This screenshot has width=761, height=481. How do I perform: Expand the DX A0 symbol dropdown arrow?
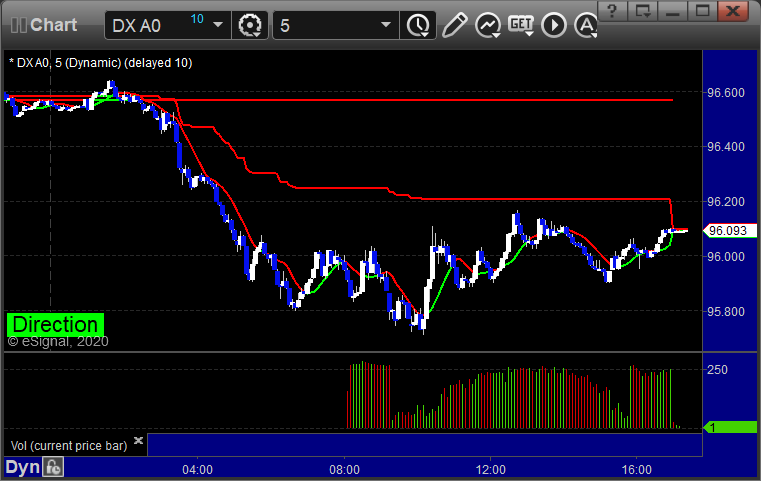218,24
